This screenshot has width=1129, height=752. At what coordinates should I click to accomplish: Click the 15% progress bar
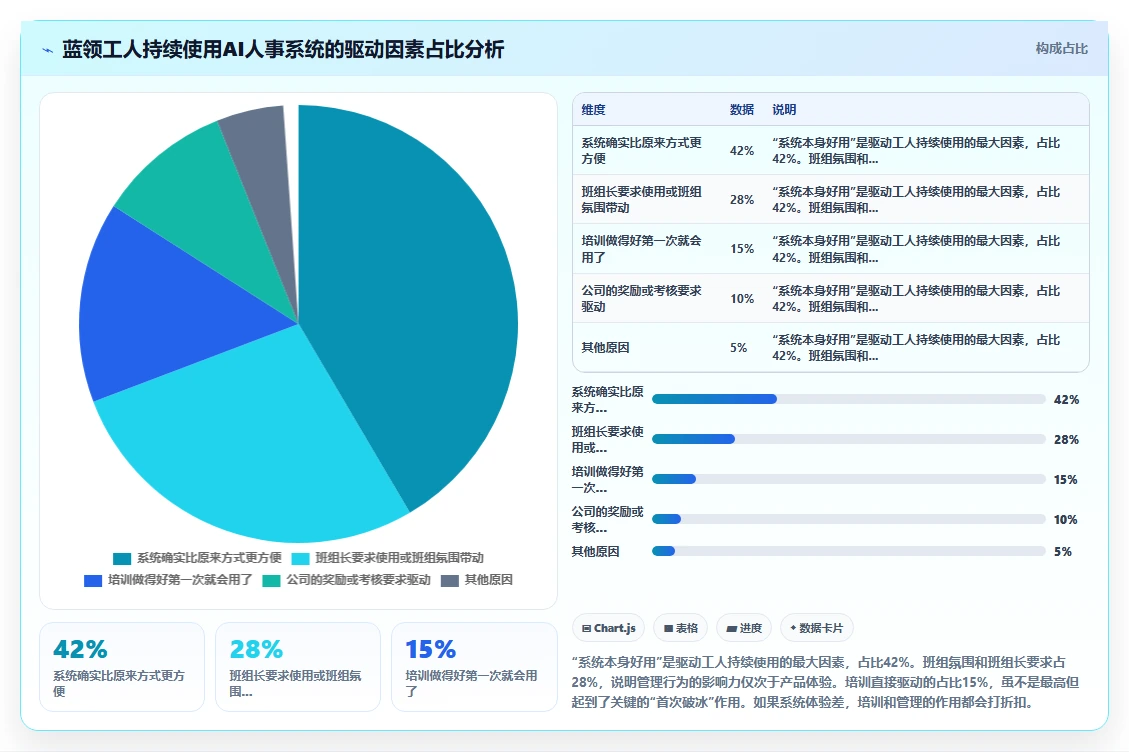848,479
